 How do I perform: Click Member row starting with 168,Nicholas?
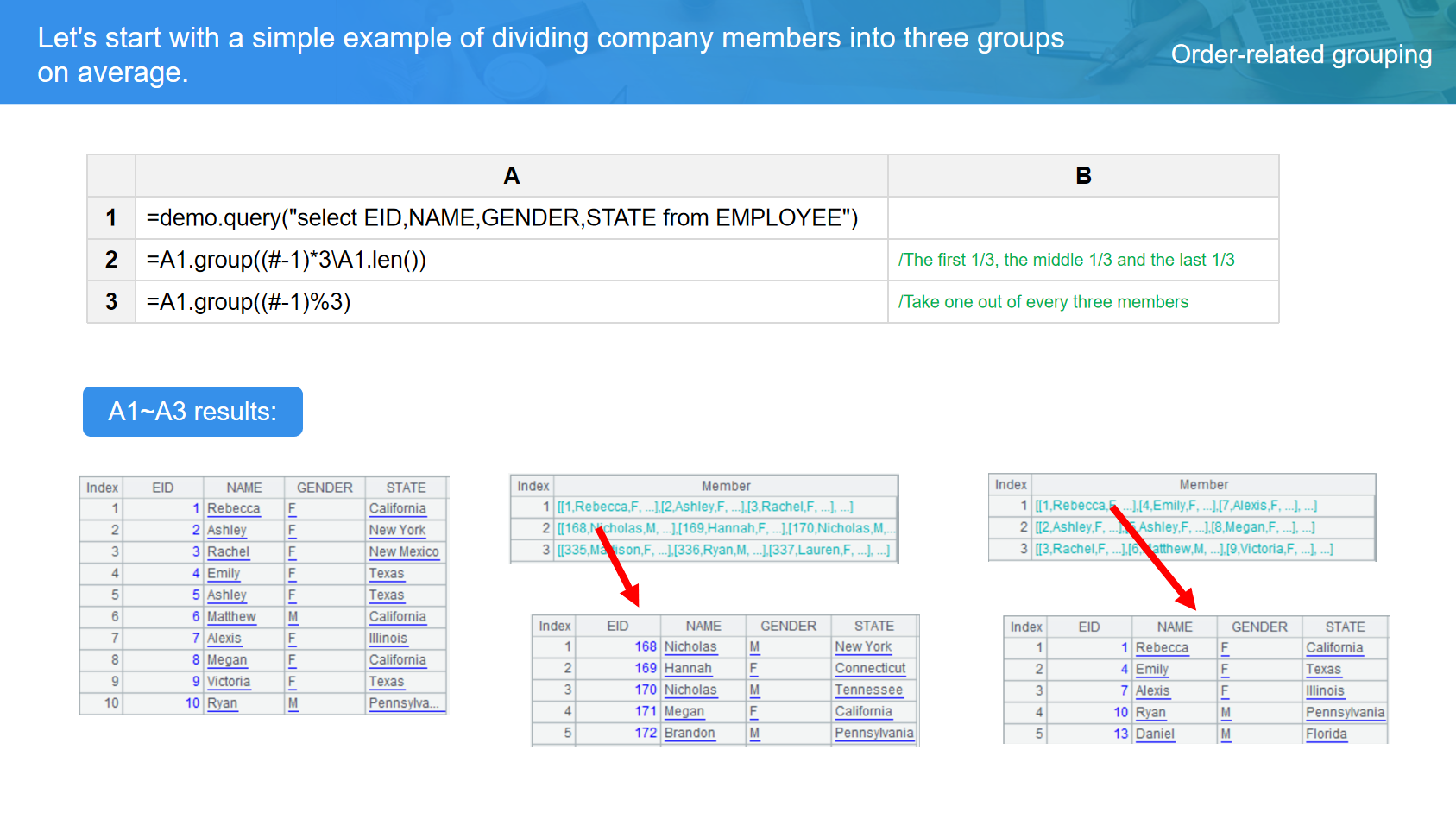tap(725, 528)
